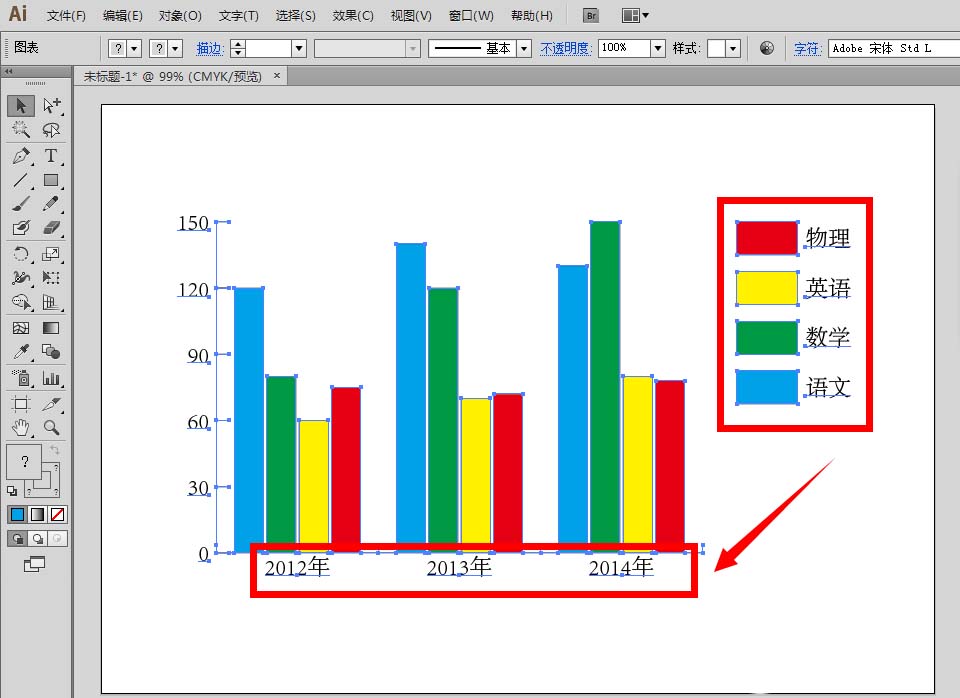Toggle Draw Normal mode
The height and width of the screenshot is (698, 960).
[x=18, y=539]
